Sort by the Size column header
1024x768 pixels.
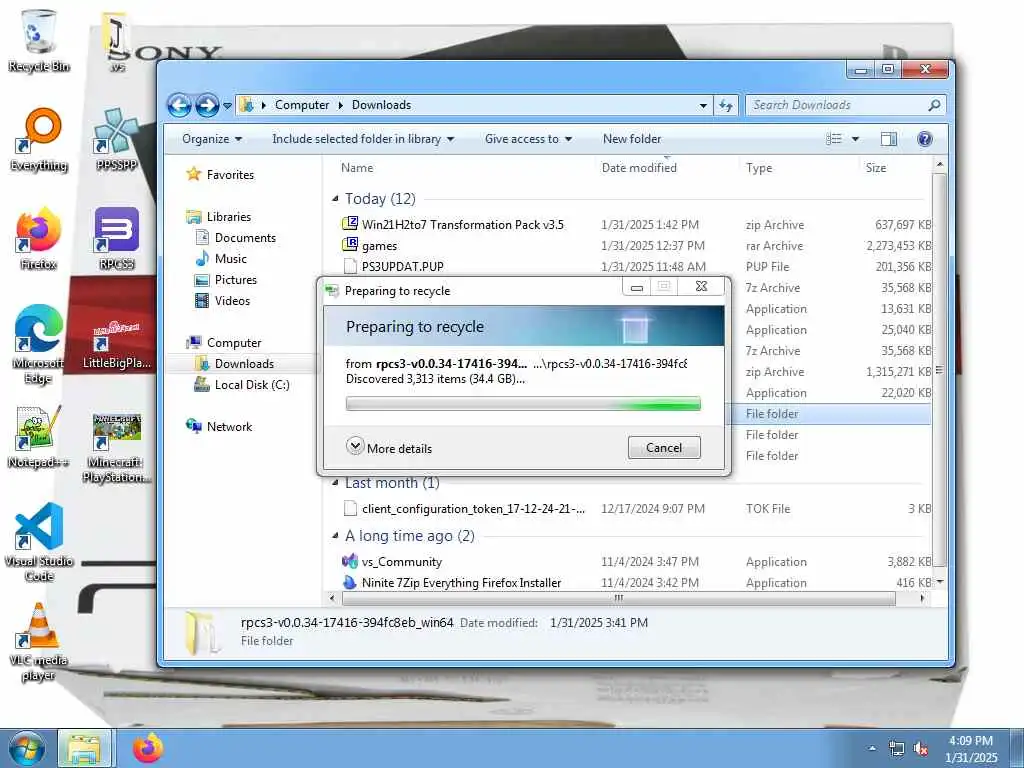876,168
